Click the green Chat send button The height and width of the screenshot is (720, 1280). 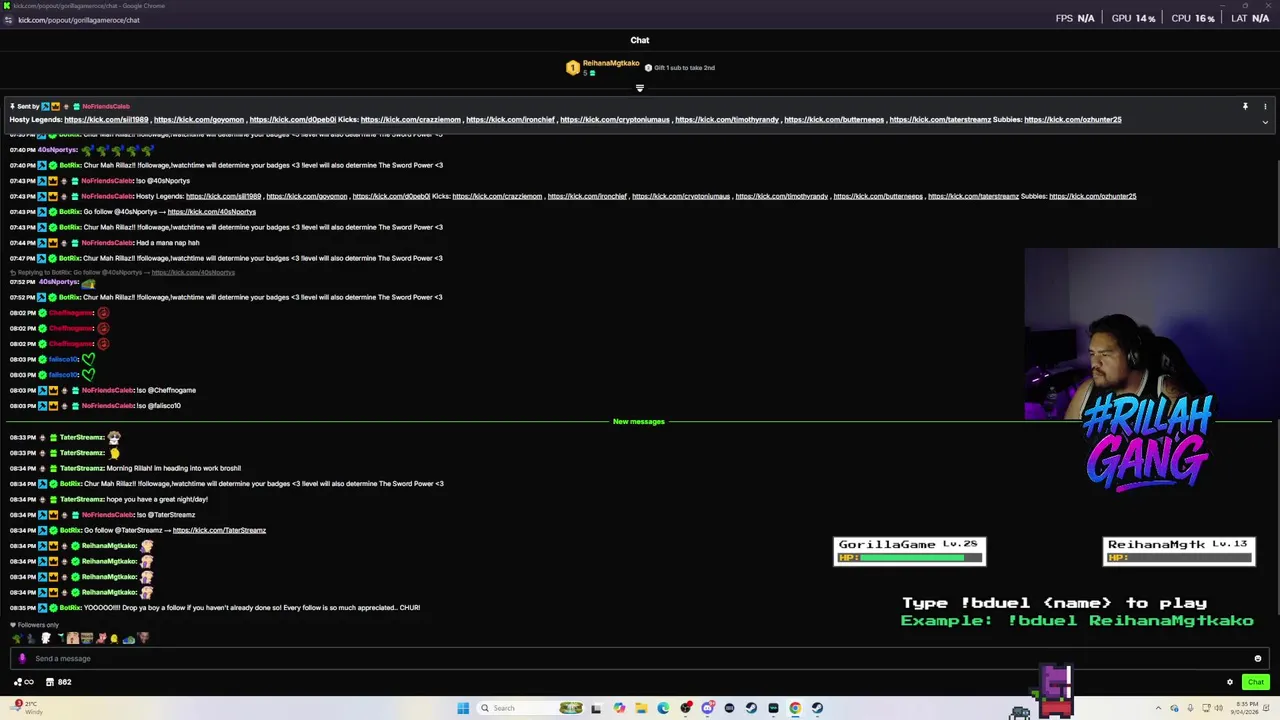pos(1256,682)
